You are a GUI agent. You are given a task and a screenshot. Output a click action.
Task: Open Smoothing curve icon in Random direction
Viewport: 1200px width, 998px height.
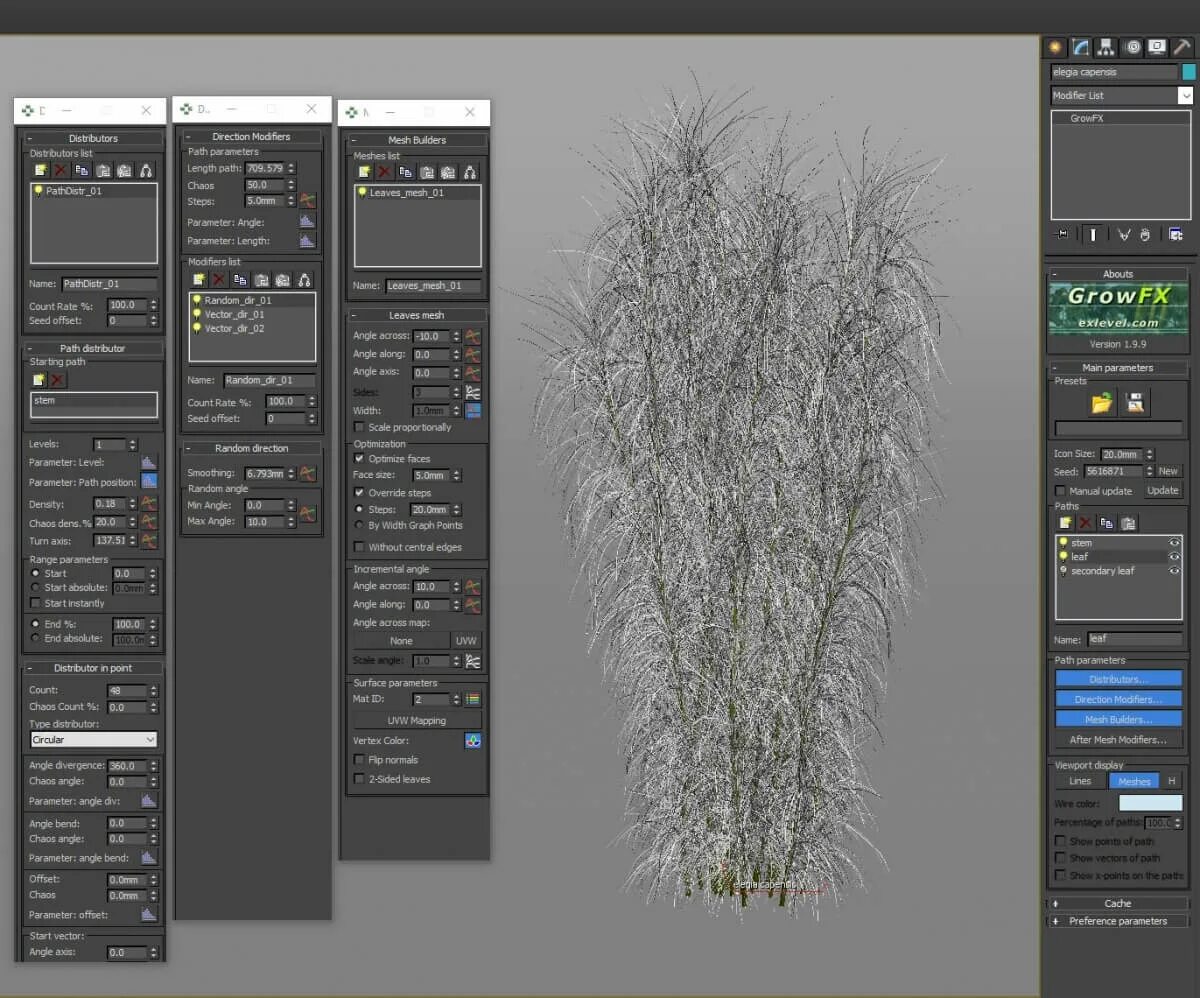308,472
